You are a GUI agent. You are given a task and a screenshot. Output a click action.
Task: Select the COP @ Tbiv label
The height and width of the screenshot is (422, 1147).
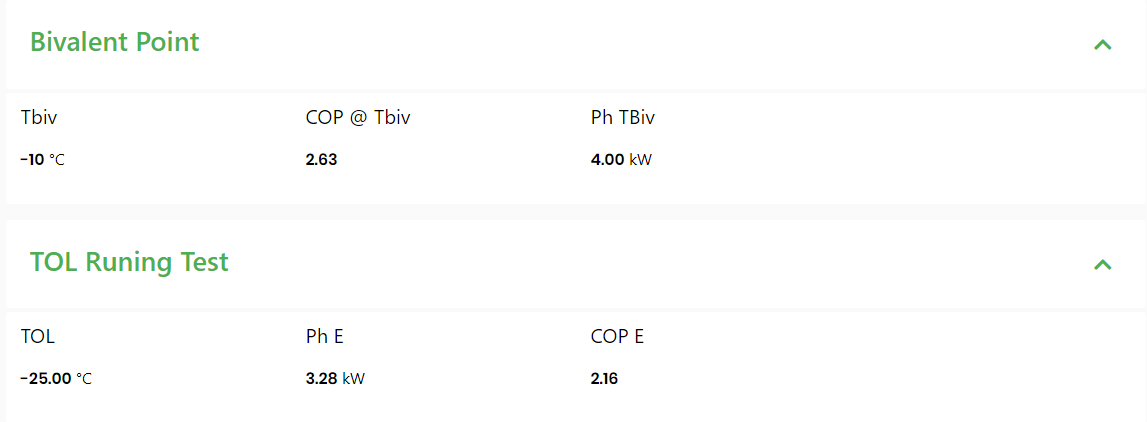click(x=358, y=118)
